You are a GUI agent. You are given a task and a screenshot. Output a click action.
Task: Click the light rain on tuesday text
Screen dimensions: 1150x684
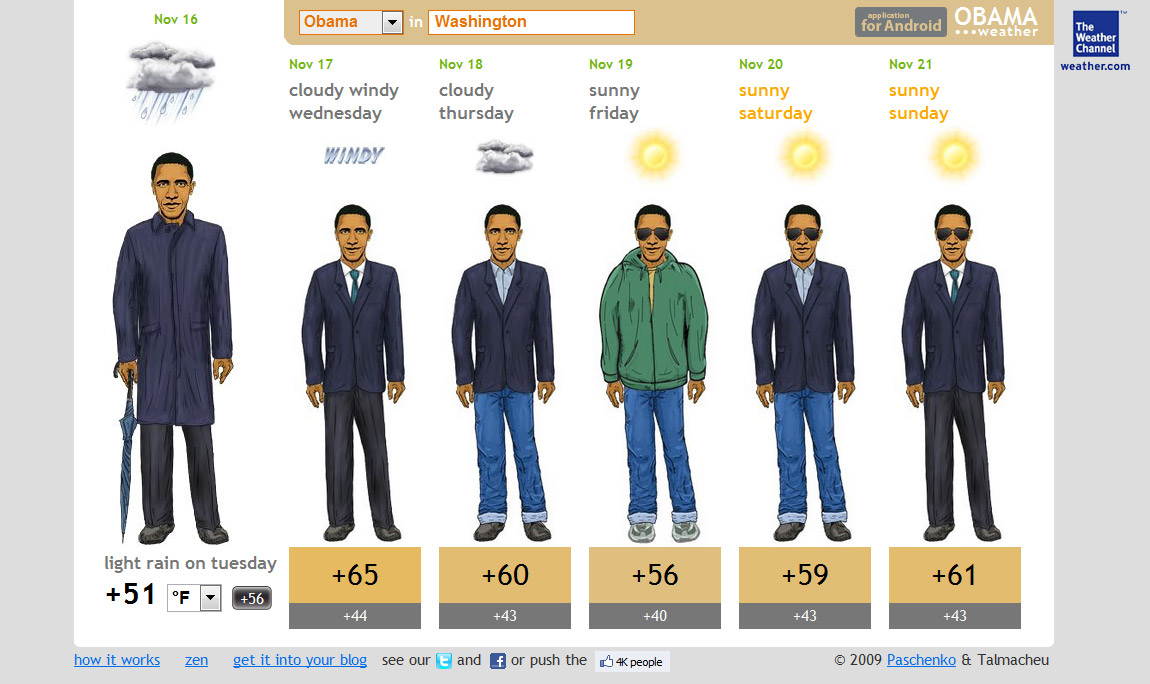[x=190, y=563]
